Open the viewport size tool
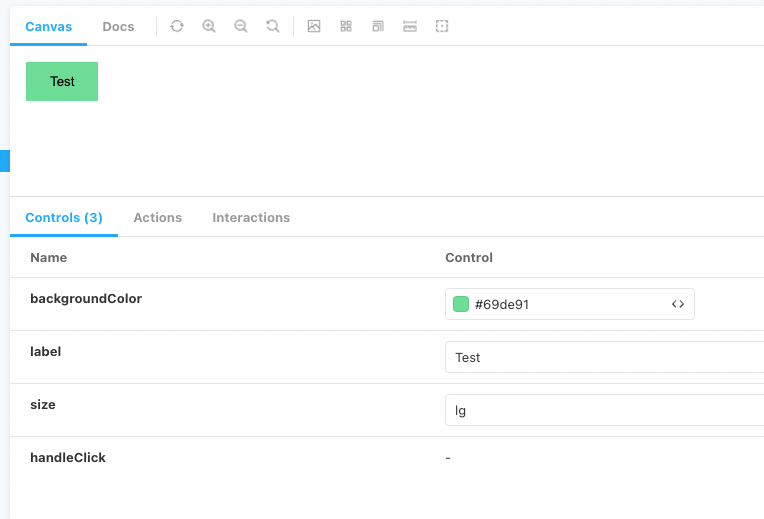The image size is (764, 519). coord(378,26)
